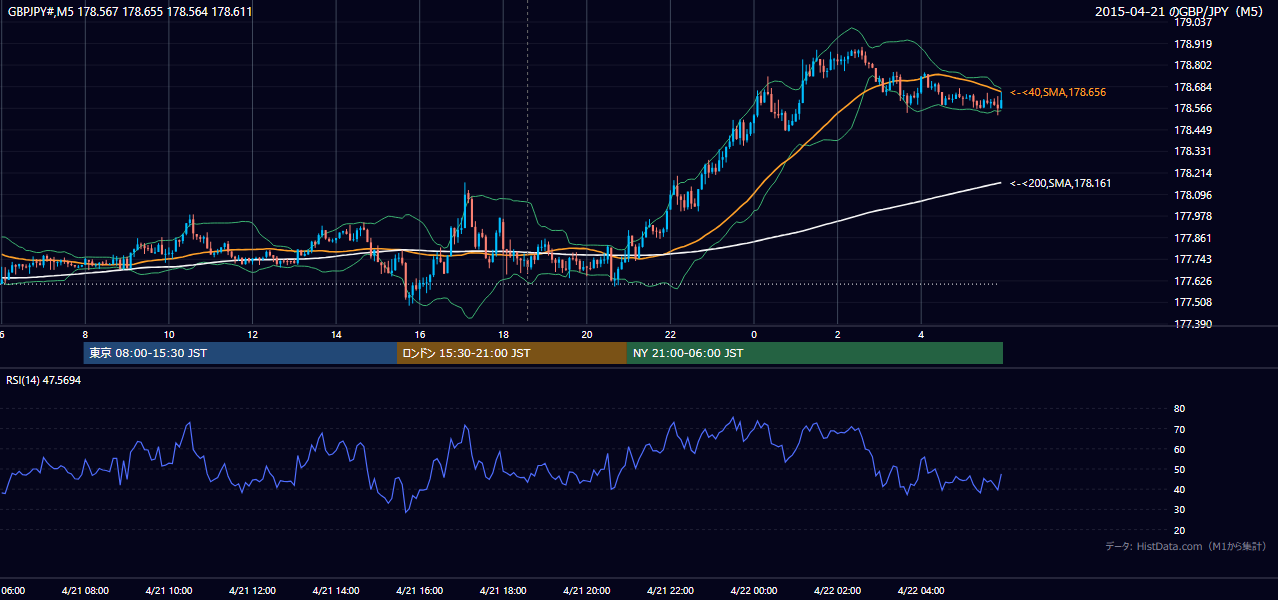This screenshot has width=1278, height=600.
Task: Click the 200 SMA 178.161 label
Action: (1060, 183)
